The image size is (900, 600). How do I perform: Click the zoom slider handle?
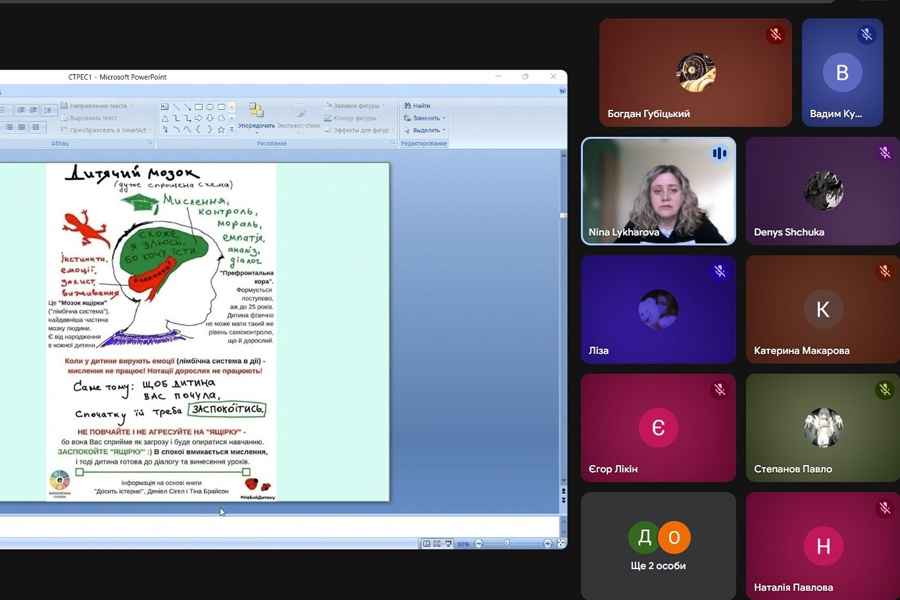509,544
